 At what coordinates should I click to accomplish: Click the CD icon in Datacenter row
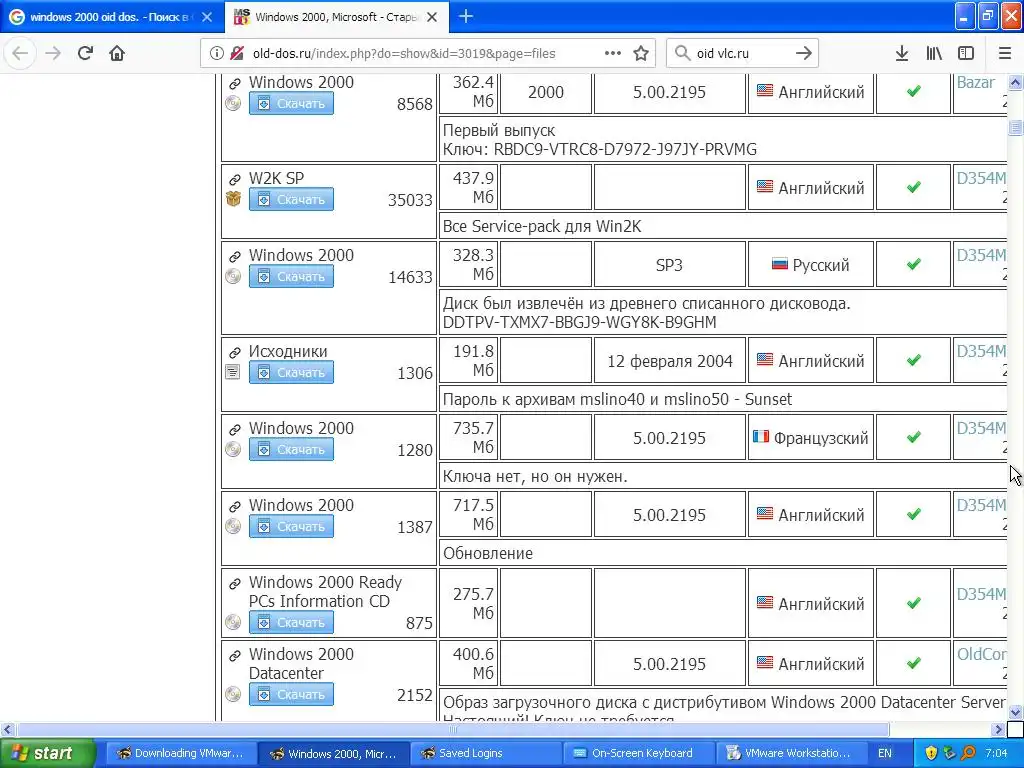[x=233, y=694]
